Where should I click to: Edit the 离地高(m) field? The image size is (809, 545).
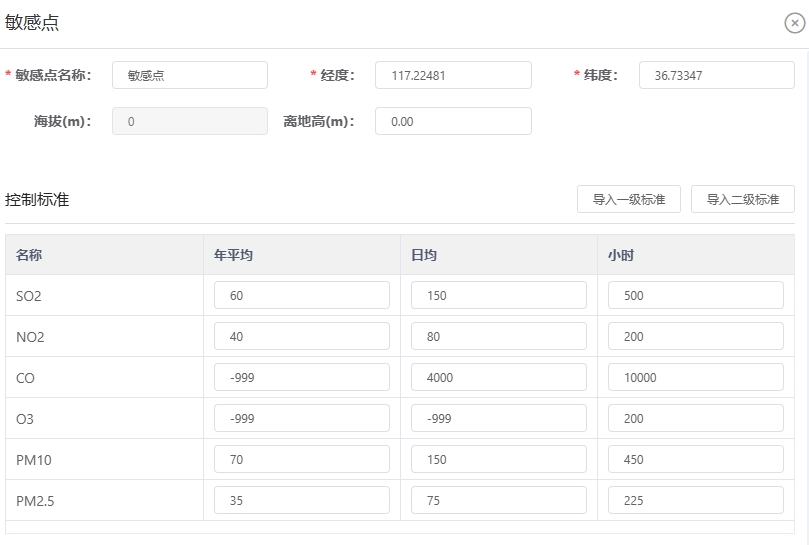pyautogui.click(x=453, y=121)
